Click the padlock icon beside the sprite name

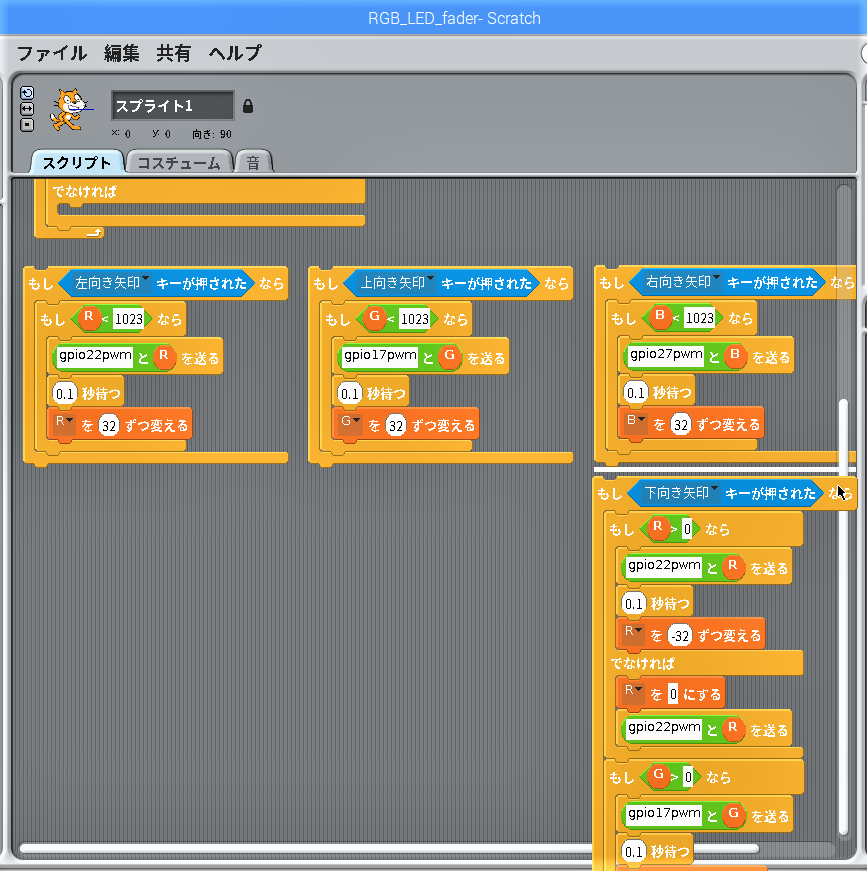[248, 106]
